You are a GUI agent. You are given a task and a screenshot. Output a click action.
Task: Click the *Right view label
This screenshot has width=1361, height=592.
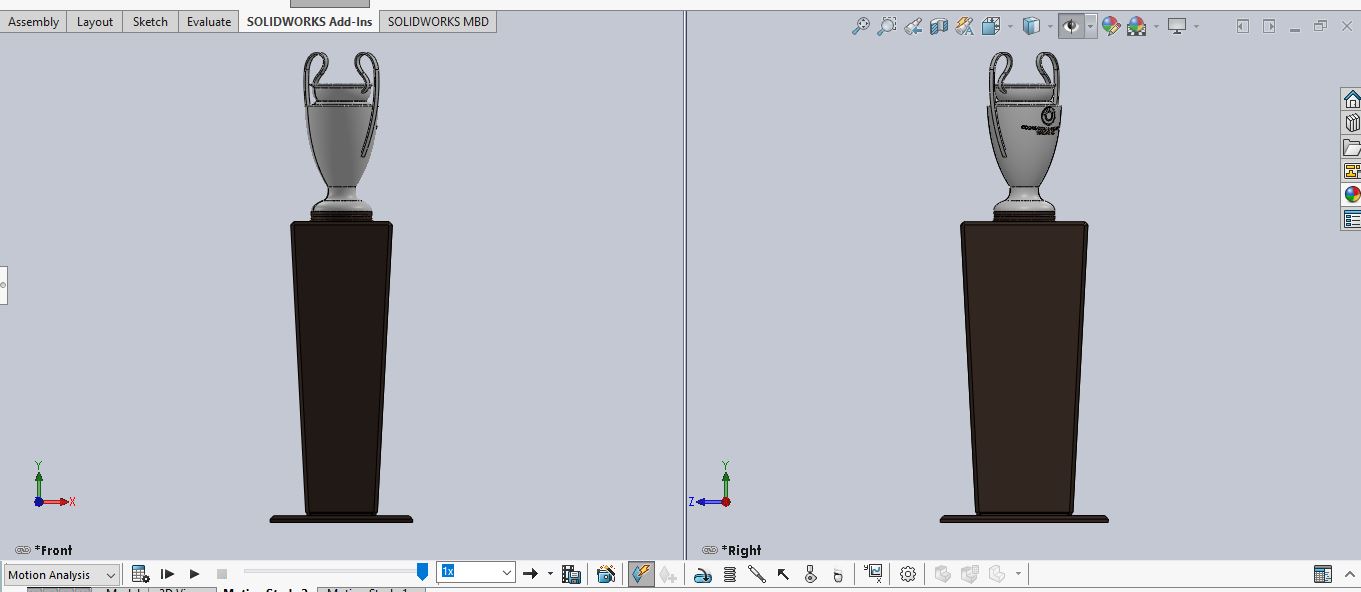[741, 550]
